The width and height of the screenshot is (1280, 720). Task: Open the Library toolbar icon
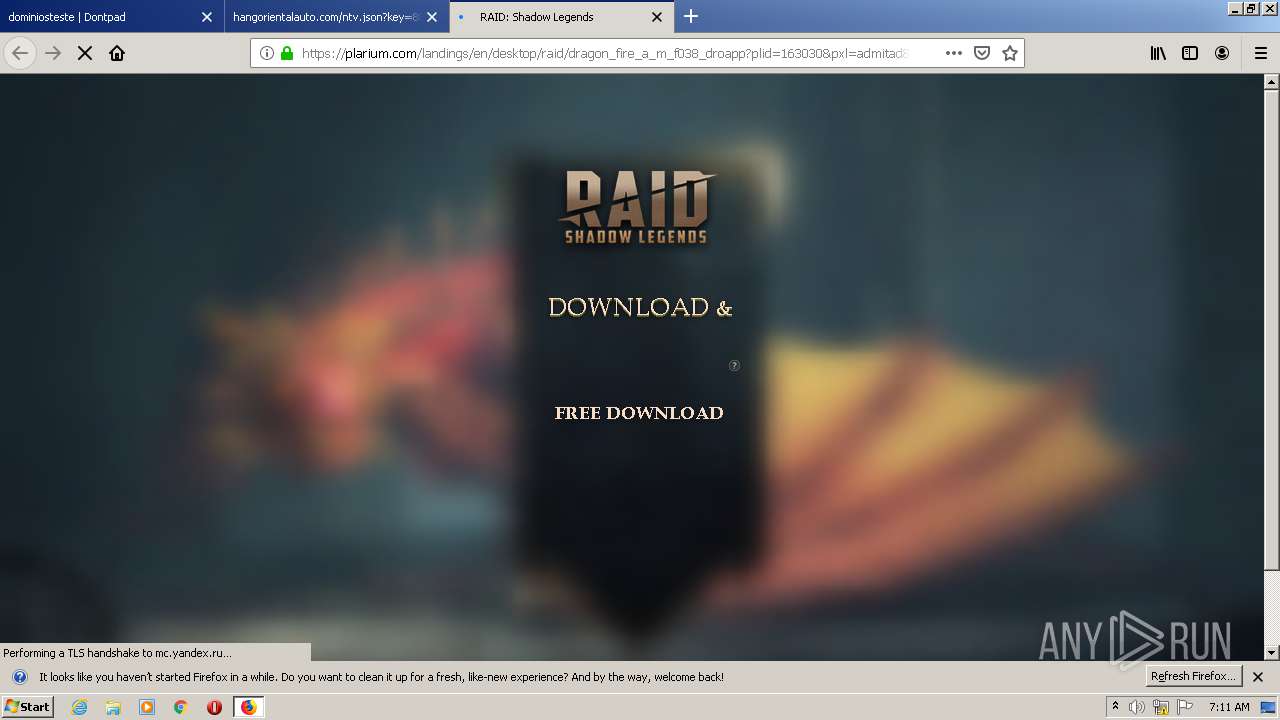pos(1158,53)
